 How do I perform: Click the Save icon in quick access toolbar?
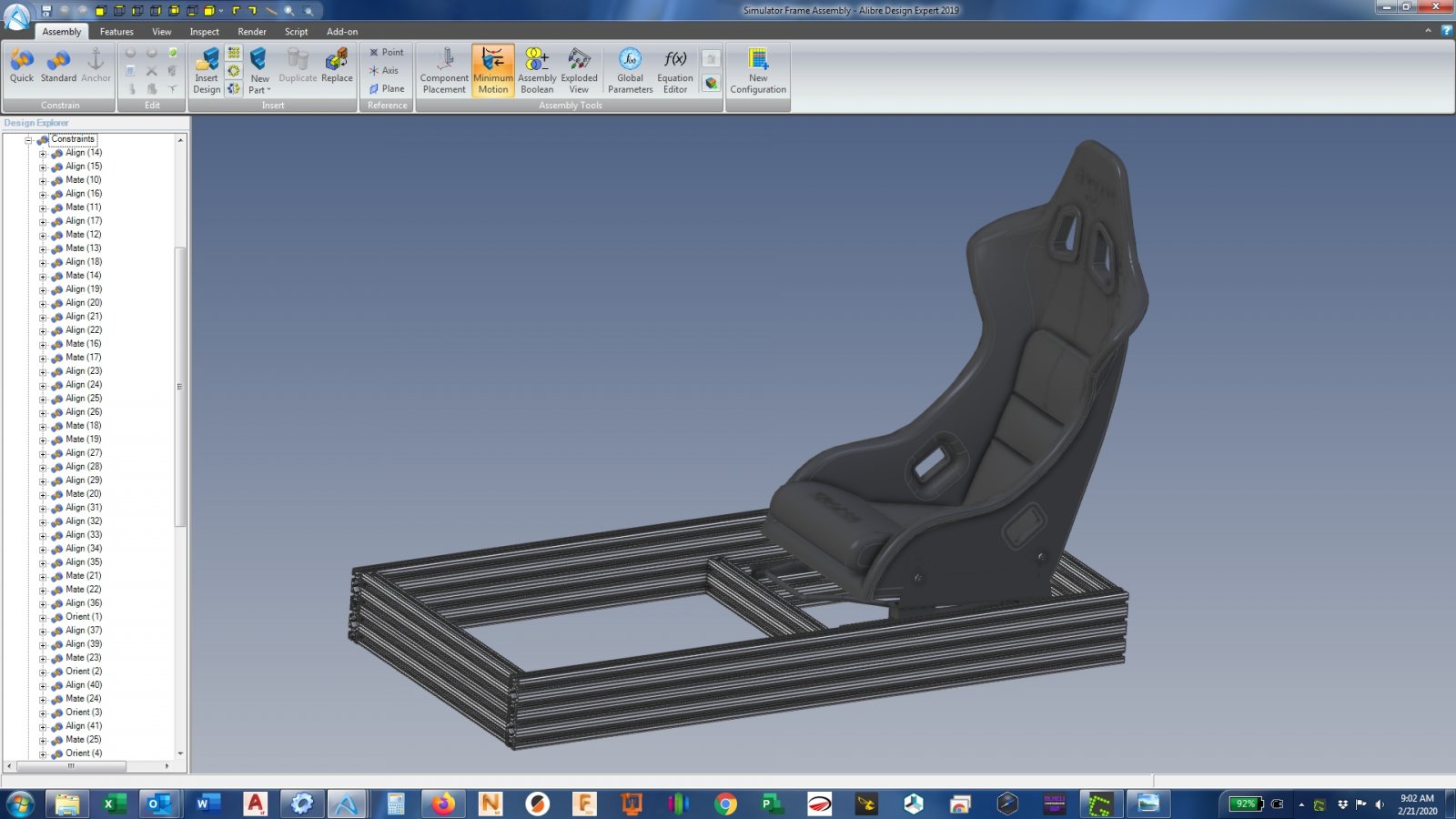[x=46, y=11]
